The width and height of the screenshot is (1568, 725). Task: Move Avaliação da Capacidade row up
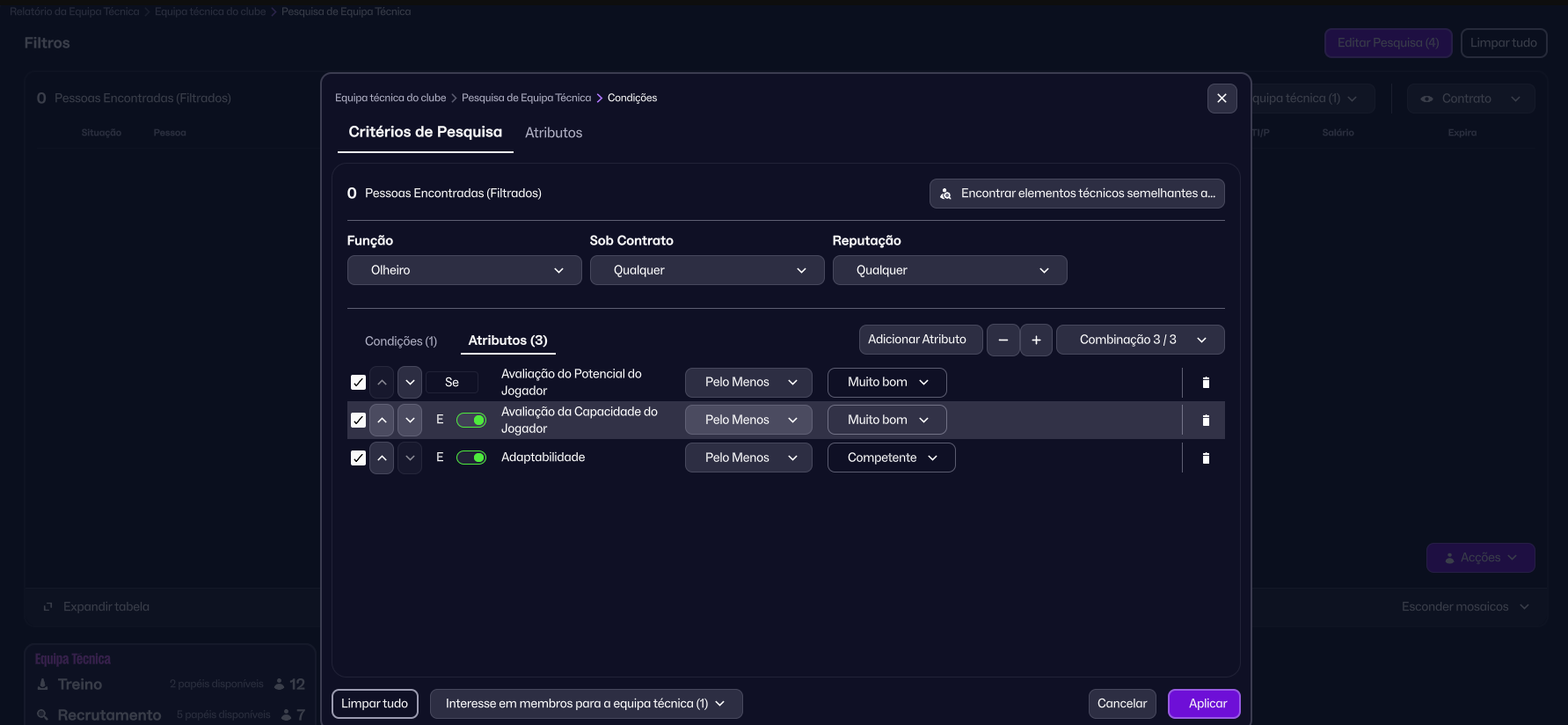(x=382, y=421)
